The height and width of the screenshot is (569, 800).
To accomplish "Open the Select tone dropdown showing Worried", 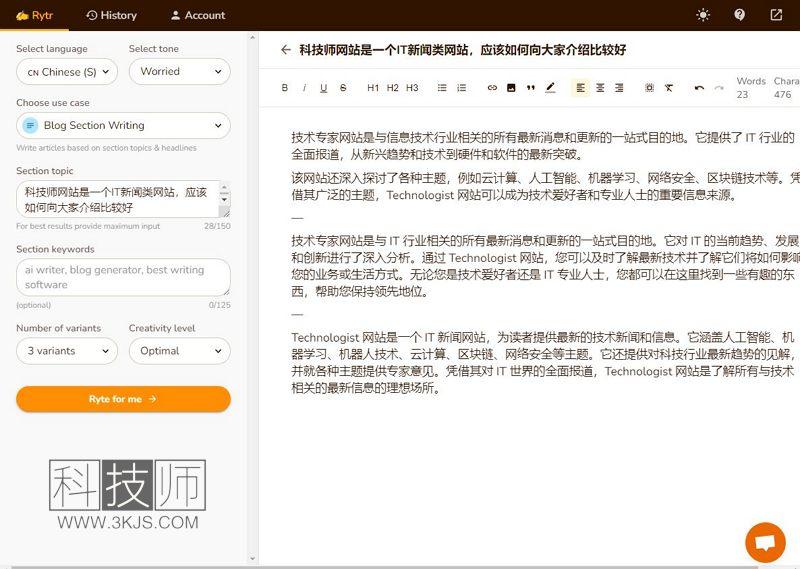I will [180, 71].
